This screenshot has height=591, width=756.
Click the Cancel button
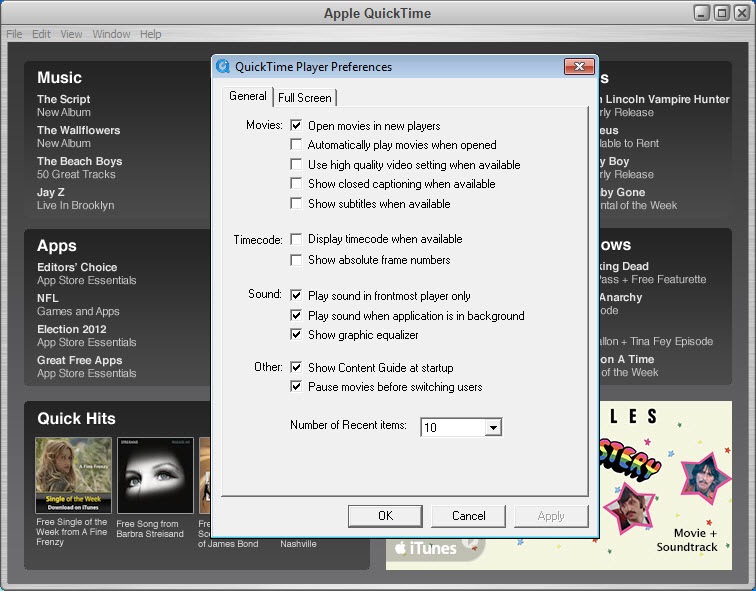468,516
